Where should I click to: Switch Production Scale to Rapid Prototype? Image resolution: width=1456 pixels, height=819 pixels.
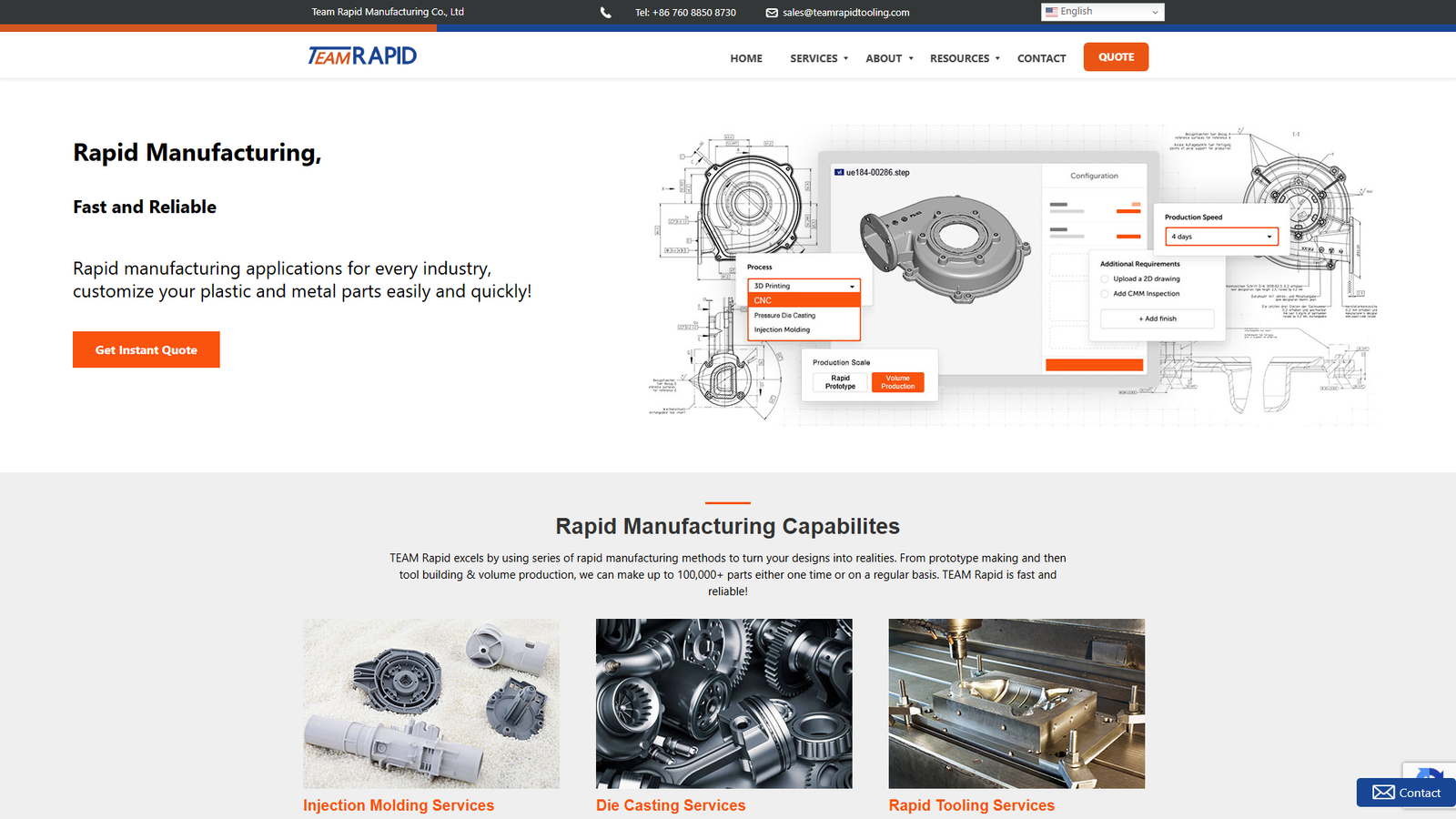pos(838,382)
